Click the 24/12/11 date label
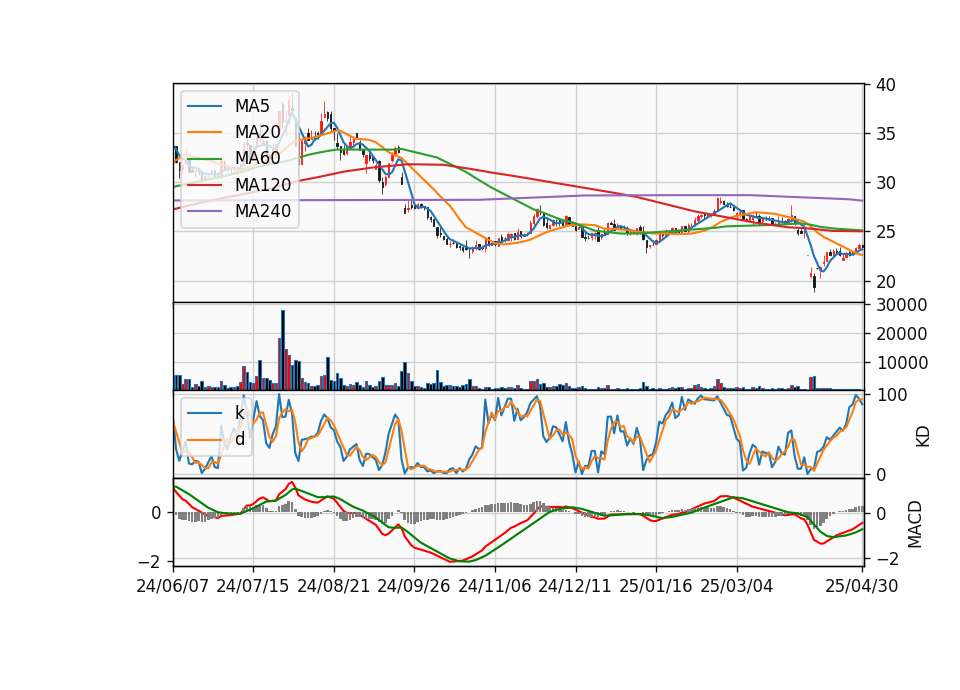This screenshot has height=690, width=960. pos(575,586)
